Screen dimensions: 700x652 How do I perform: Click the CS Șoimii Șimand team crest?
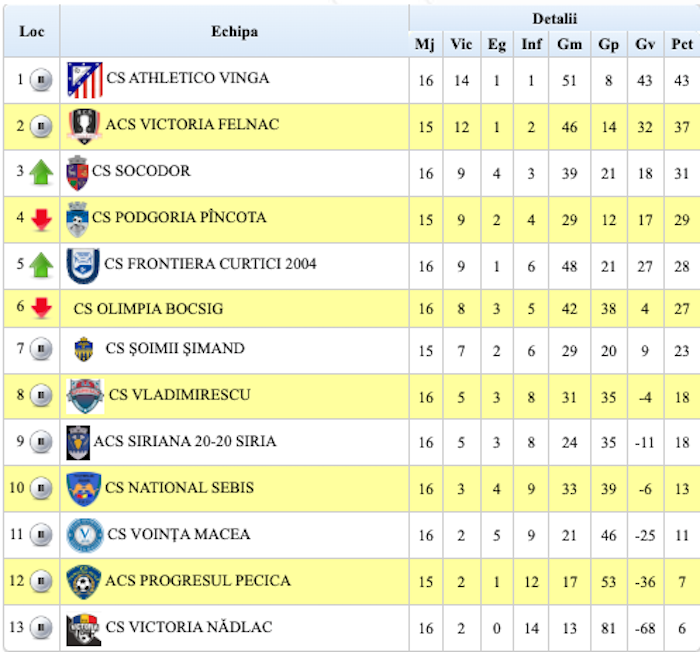point(84,349)
